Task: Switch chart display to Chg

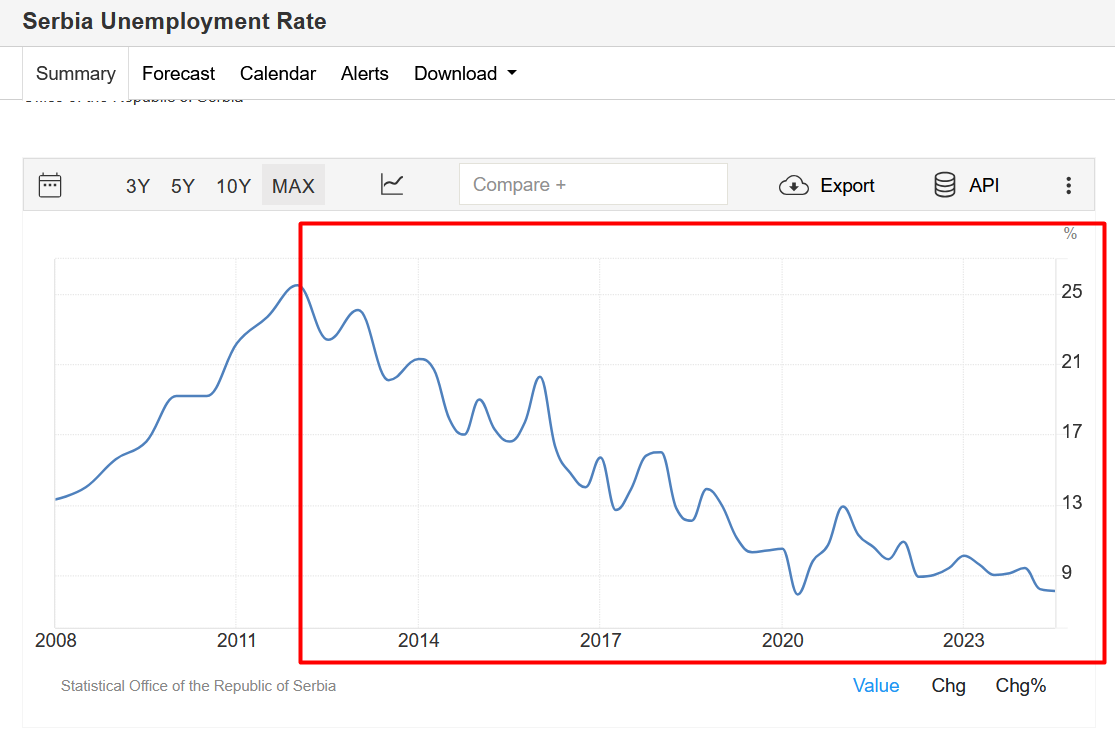Action: point(948,685)
